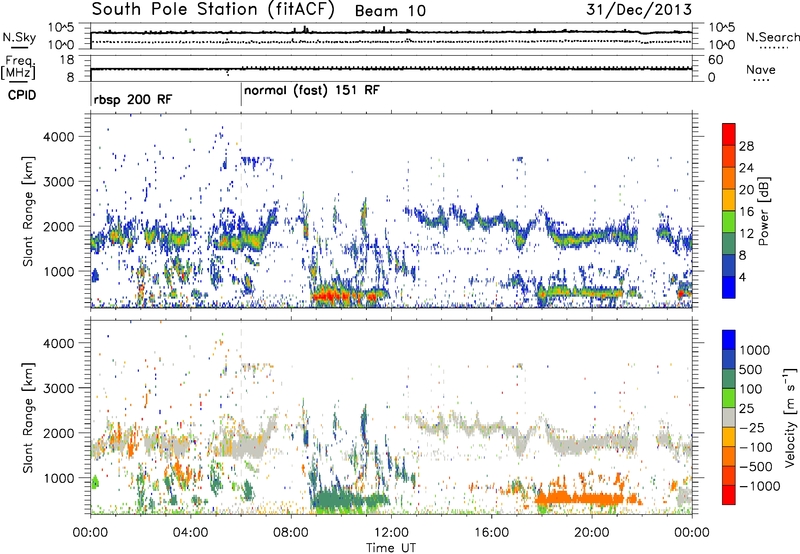This screenshot has width=800, height=554.
Task: Click the grey -25 to 25 velocity segment
Action: (729, 418)
